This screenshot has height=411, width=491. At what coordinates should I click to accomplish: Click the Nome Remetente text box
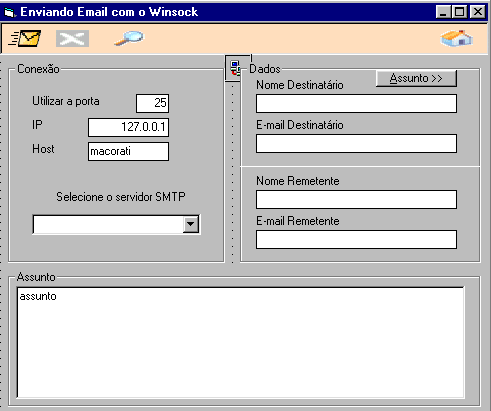pos(356,199)
